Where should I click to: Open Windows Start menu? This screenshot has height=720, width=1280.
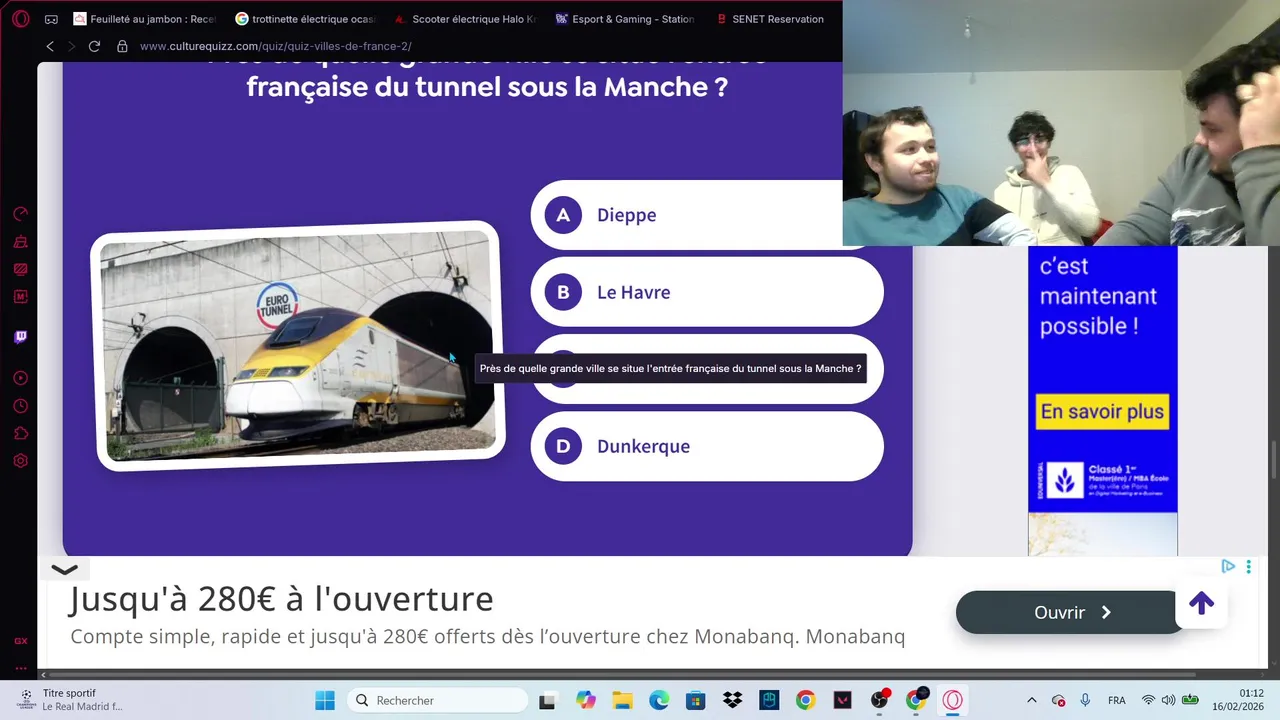(x=325, y=700)
